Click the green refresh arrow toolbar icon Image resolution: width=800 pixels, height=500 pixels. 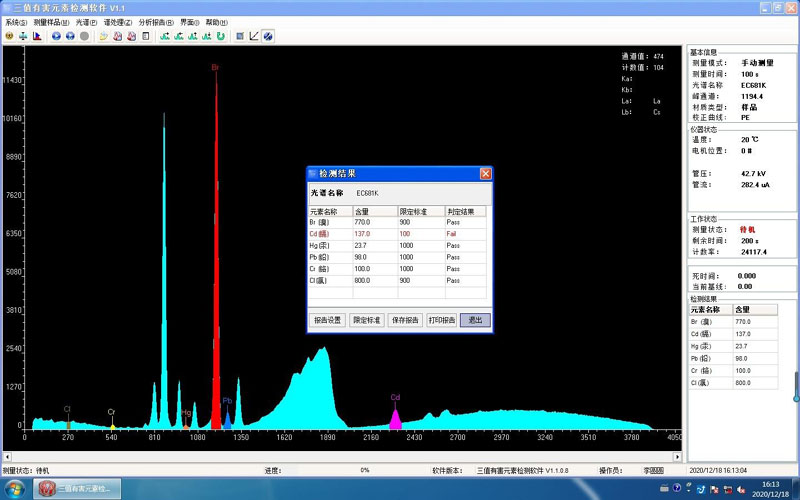click(x=220, y=36)
